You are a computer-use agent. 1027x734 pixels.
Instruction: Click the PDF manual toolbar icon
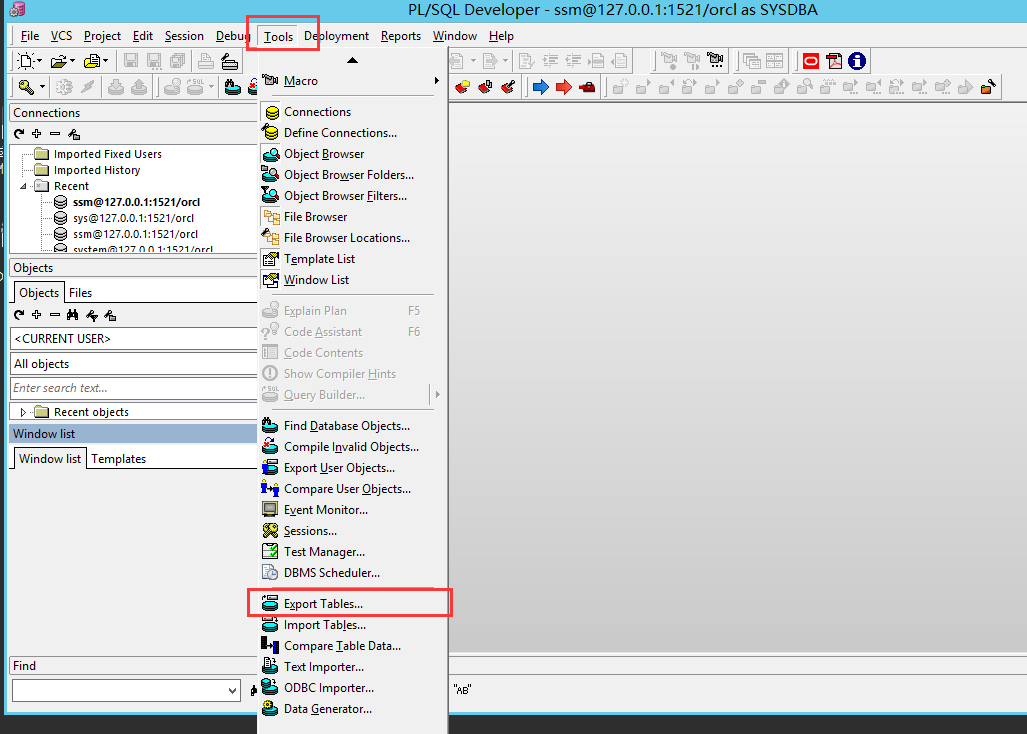point(834,61)
